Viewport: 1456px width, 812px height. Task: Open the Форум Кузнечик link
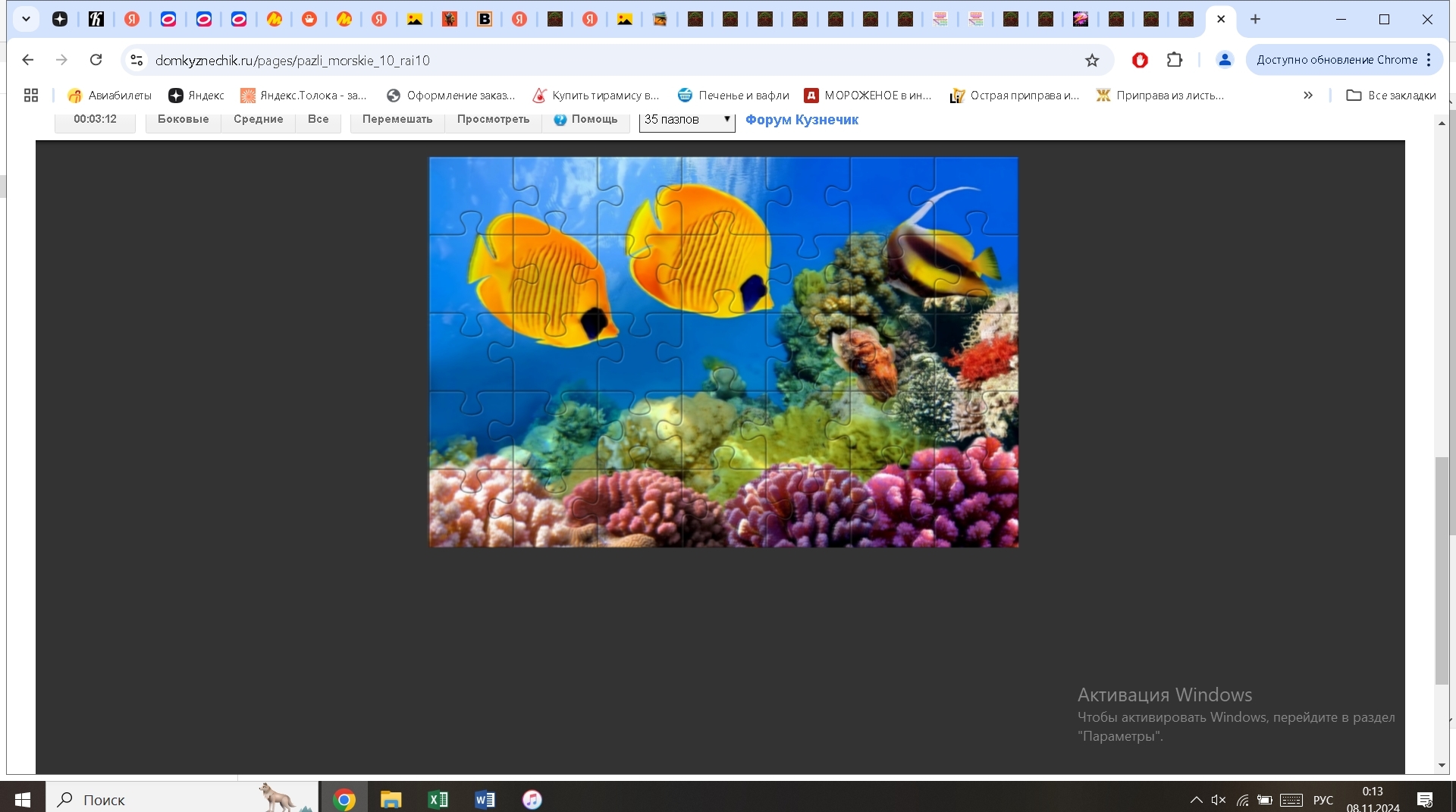point(802,120)
